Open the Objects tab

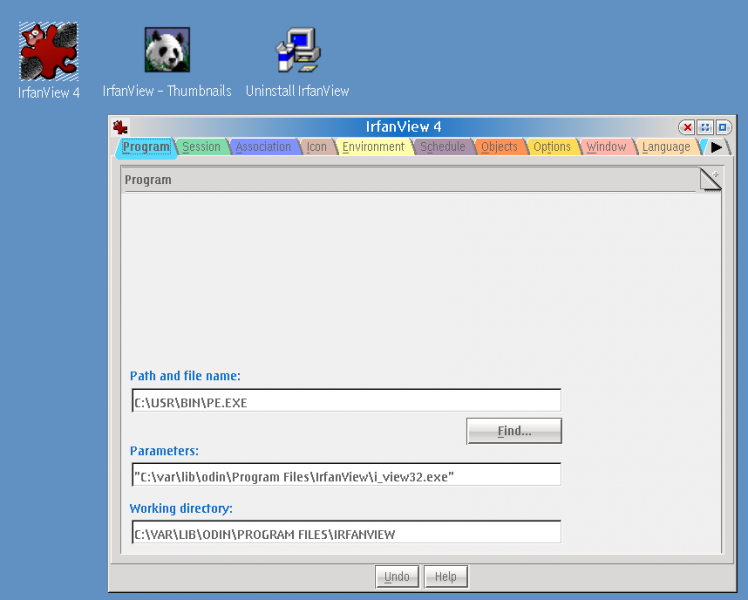coord(499,147)
